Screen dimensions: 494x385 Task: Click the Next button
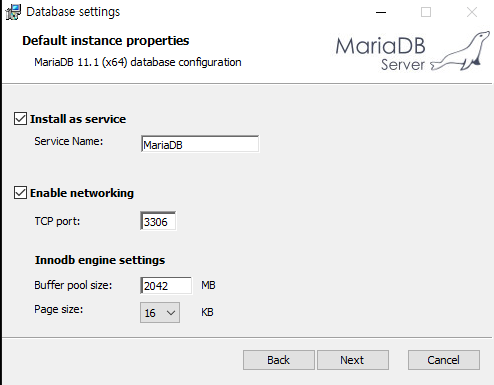tap(353, 360)
